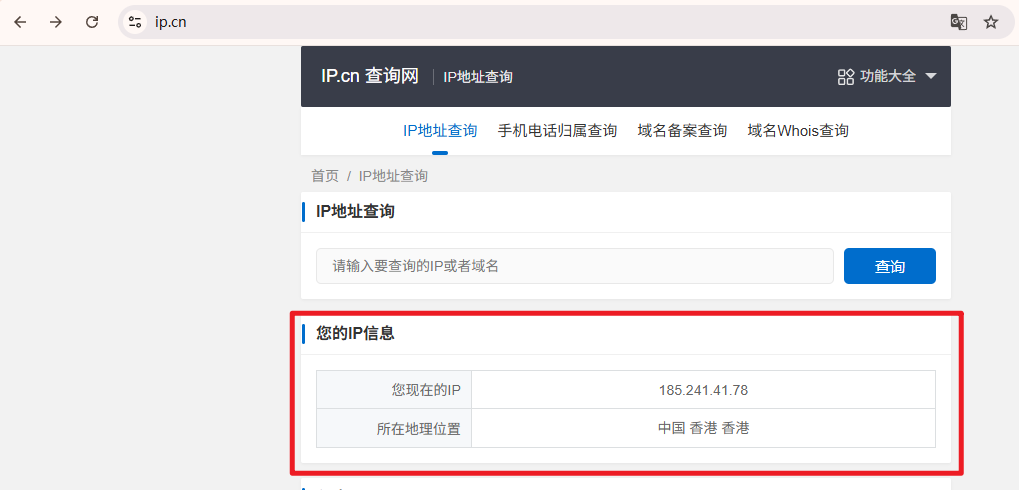This screenshot has width=1019, height=490.
Task: Click the IP地址查询 header subtitle
Action: coord(478,77)
